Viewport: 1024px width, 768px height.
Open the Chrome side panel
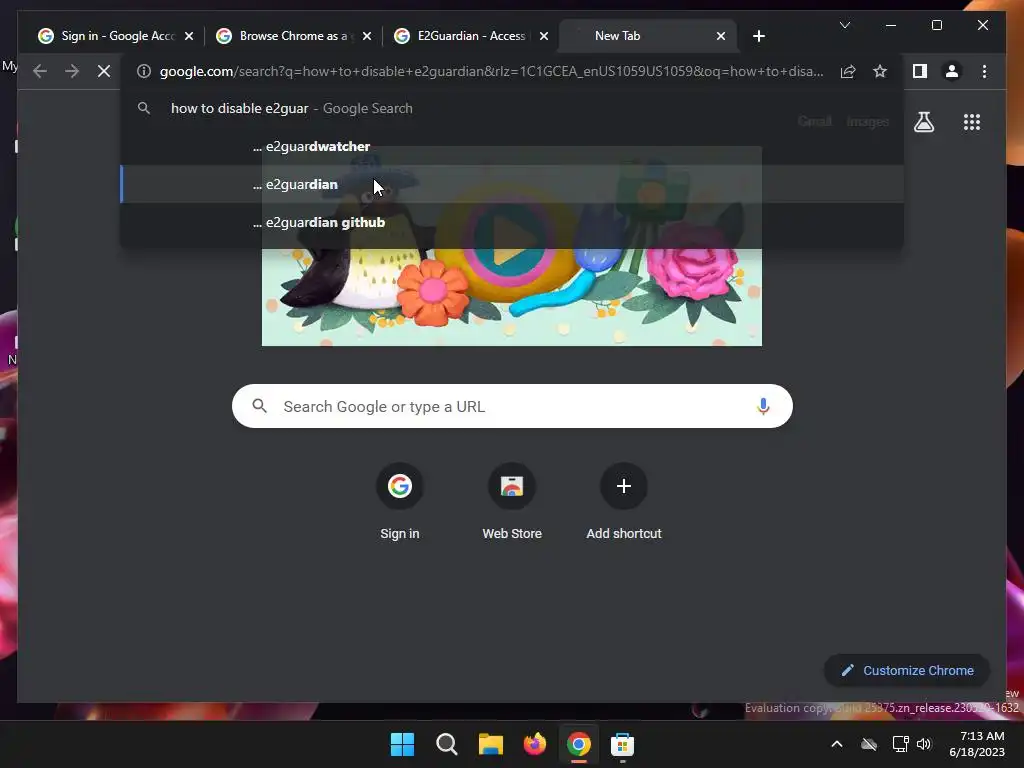pos(920,71)
